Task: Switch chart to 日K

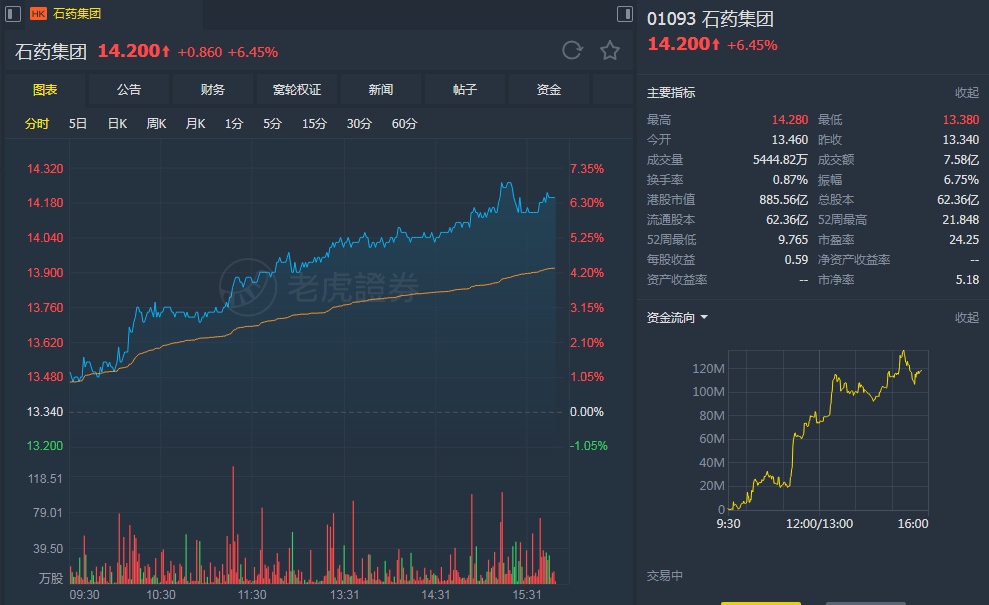Action: (117, 124)
